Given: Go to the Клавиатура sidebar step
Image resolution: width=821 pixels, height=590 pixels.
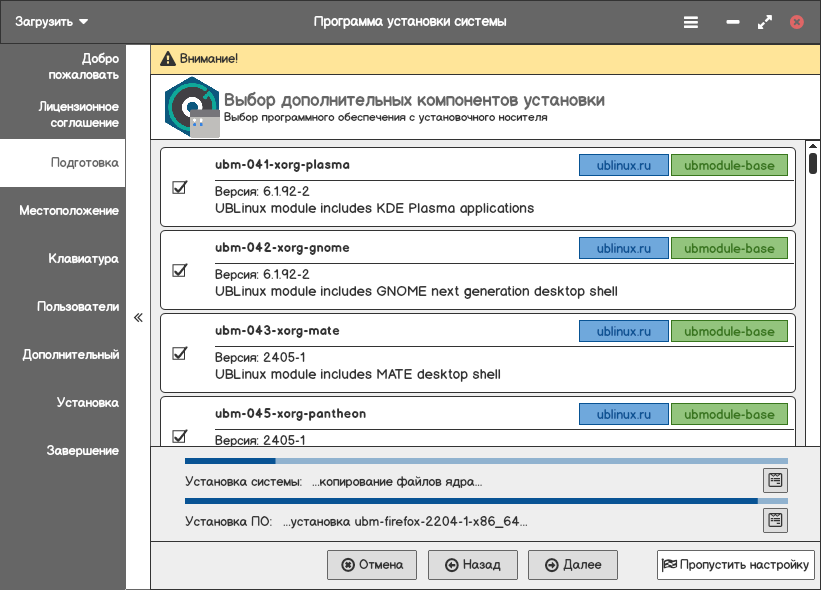Looking at the screenshot, I should click(84, 259).
